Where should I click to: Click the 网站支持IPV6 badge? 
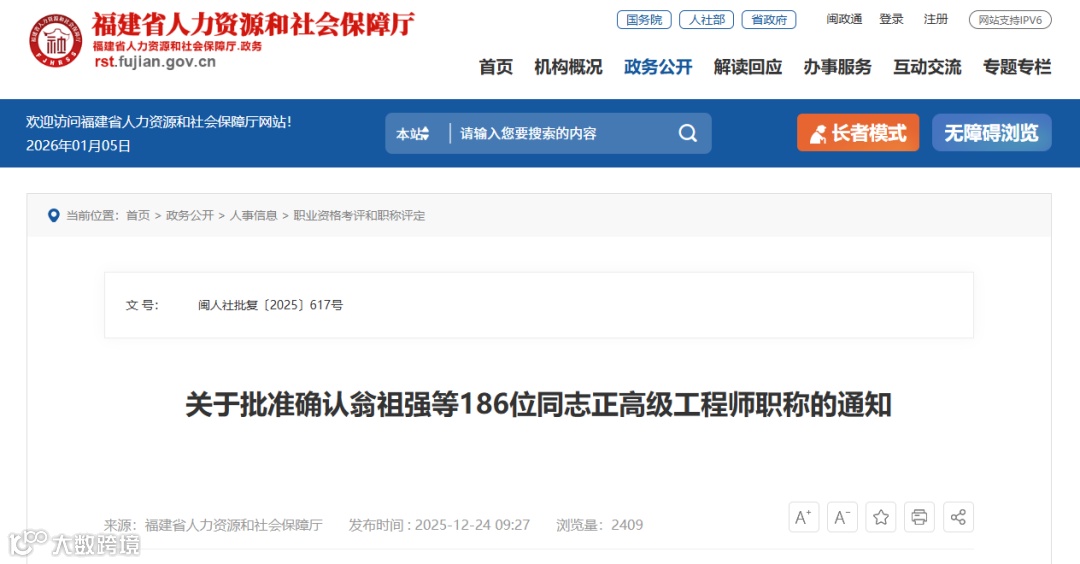tap(1010, 20)
